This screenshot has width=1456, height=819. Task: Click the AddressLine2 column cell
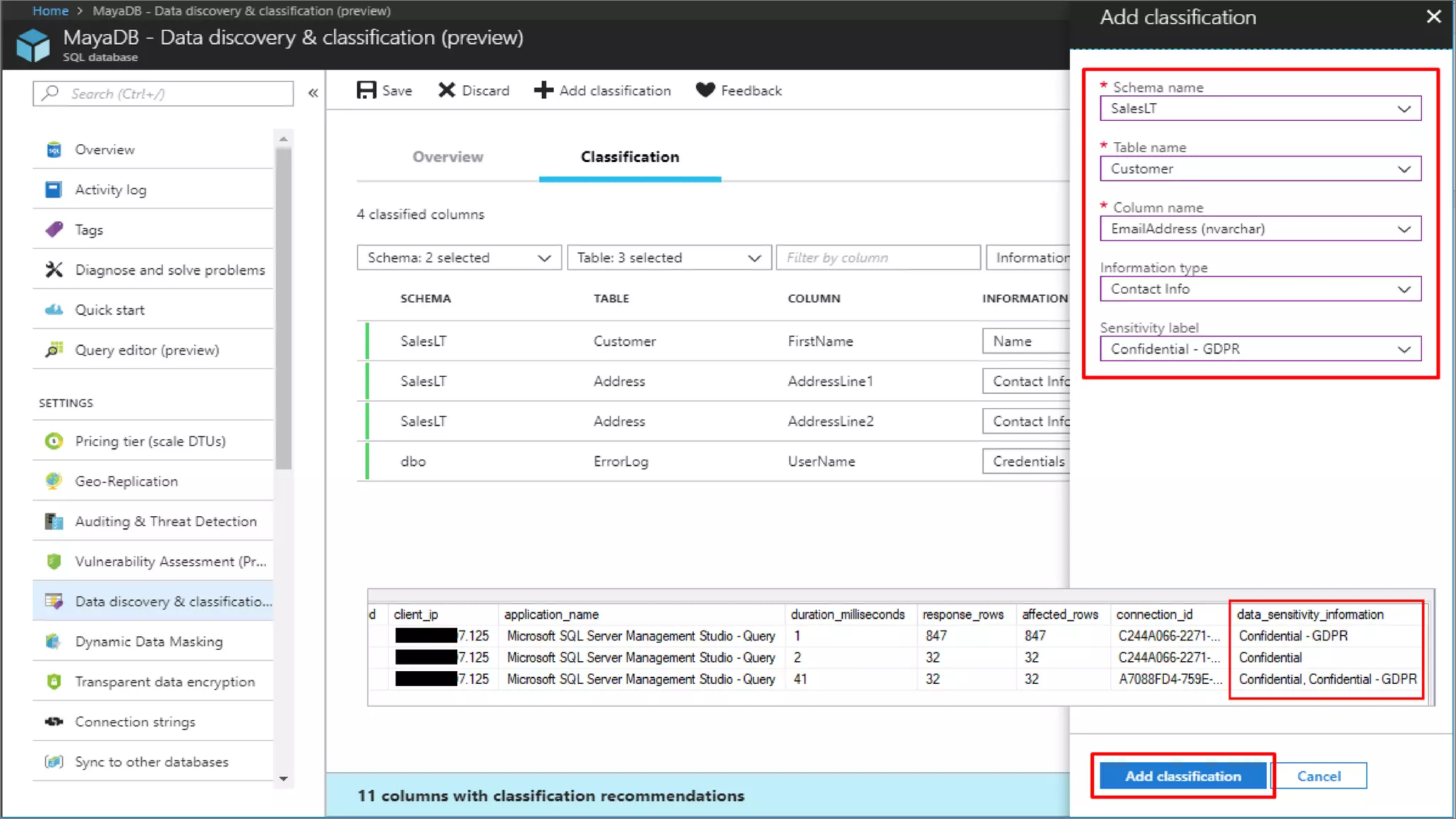[x=830, y=422]
